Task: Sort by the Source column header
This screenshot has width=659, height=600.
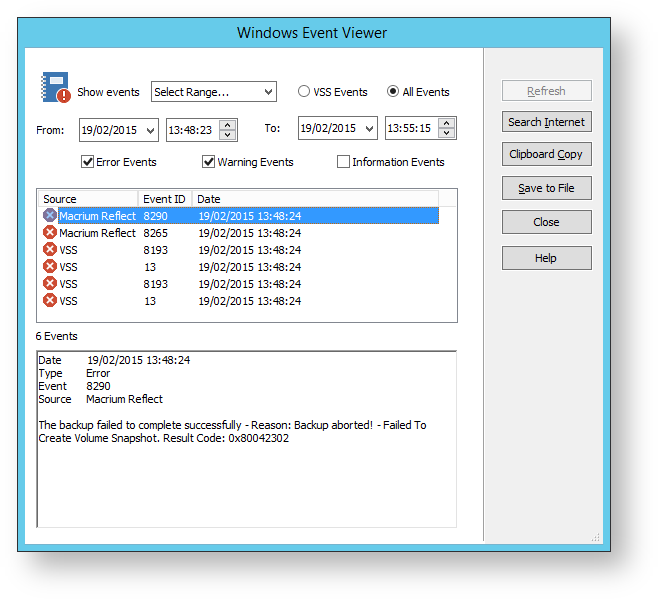Action: [88, 199]
